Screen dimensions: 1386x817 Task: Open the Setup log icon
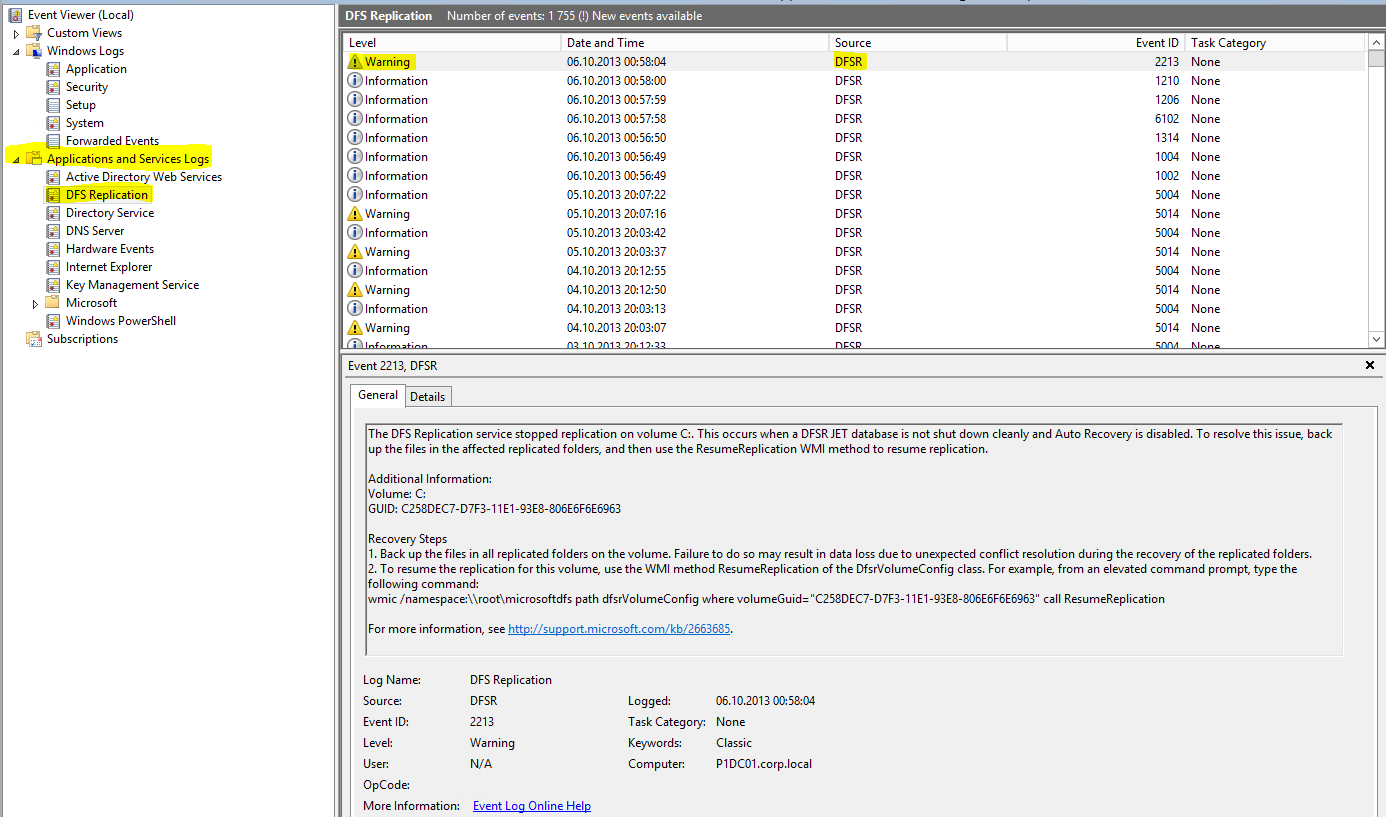tap(53, 105)
